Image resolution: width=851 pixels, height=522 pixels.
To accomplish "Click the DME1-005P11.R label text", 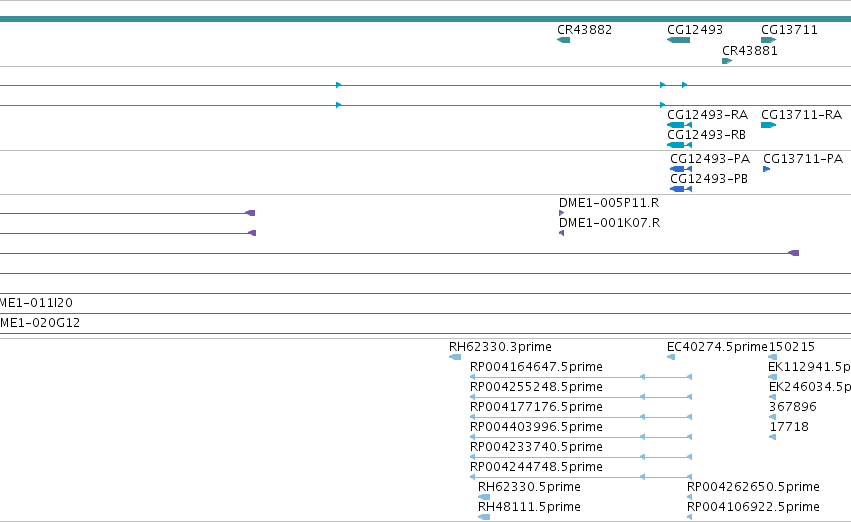I will tap(609, 203).
